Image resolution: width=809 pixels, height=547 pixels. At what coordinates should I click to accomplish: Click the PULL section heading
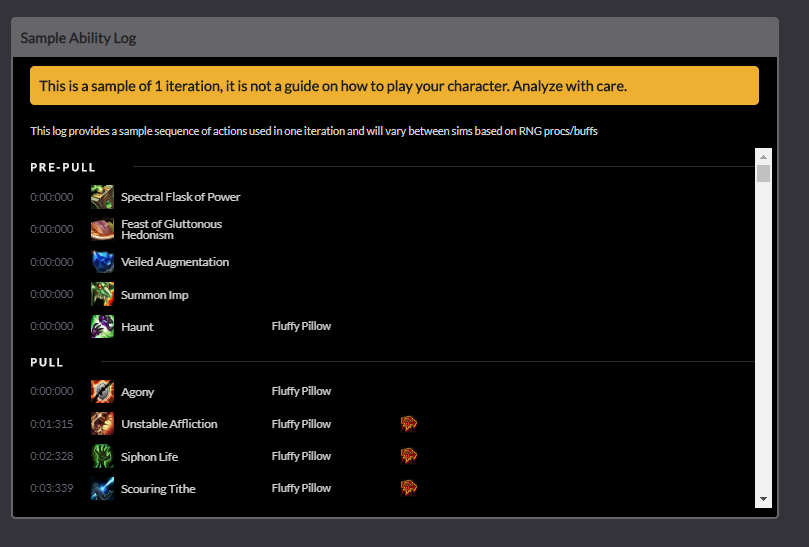coord(47,362)
